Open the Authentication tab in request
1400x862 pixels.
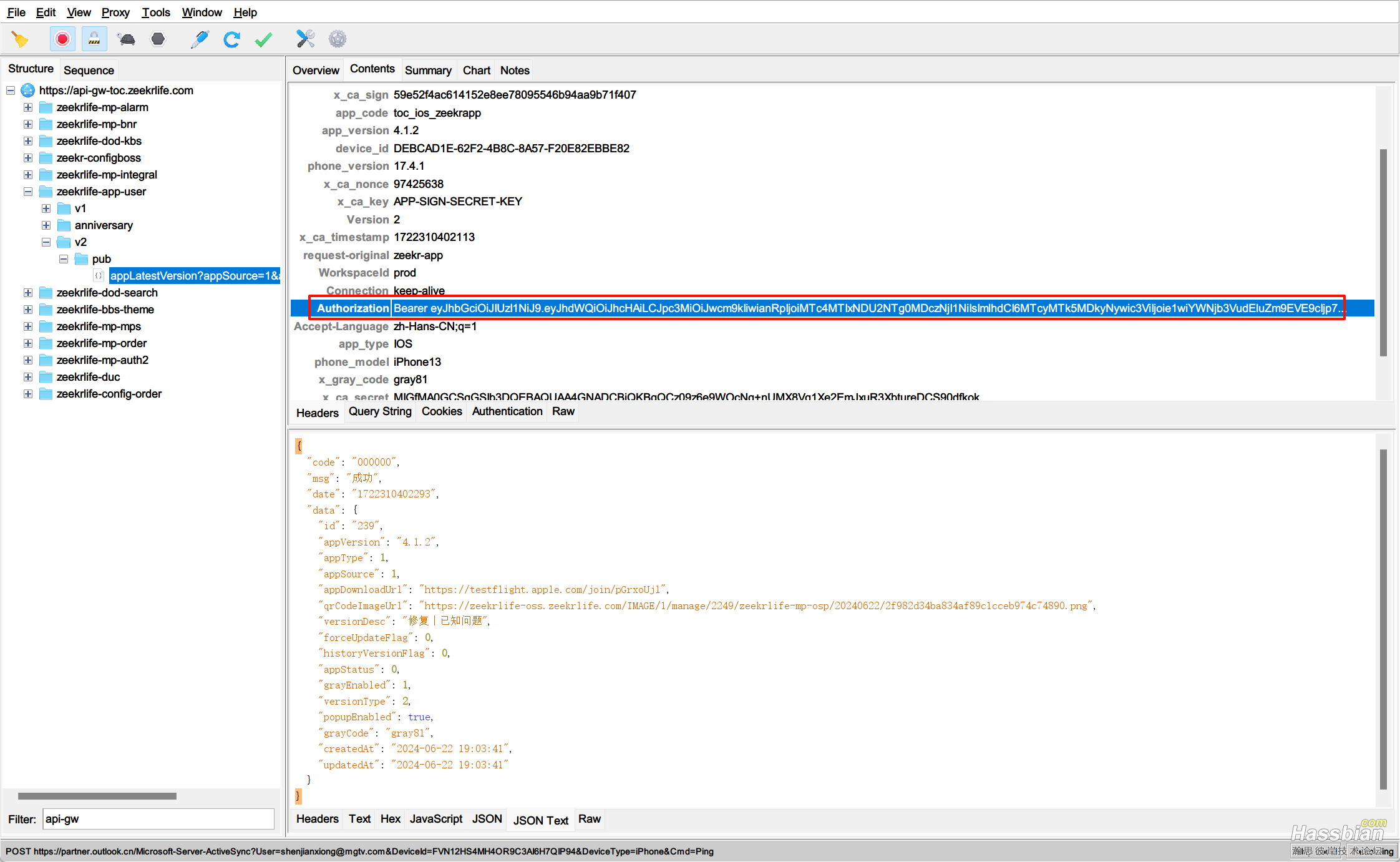pyautogui.click(x=506, y=411)
